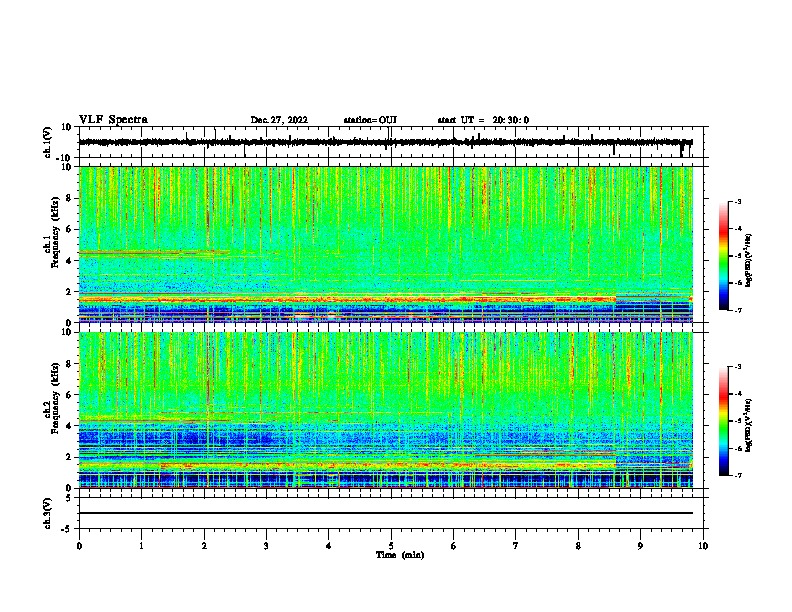Click the ch.2 spectrogram color scale bar
Image resolution: width=792 pixels, height=612 pixels.
pyautogui.click(x=723, y=421)
